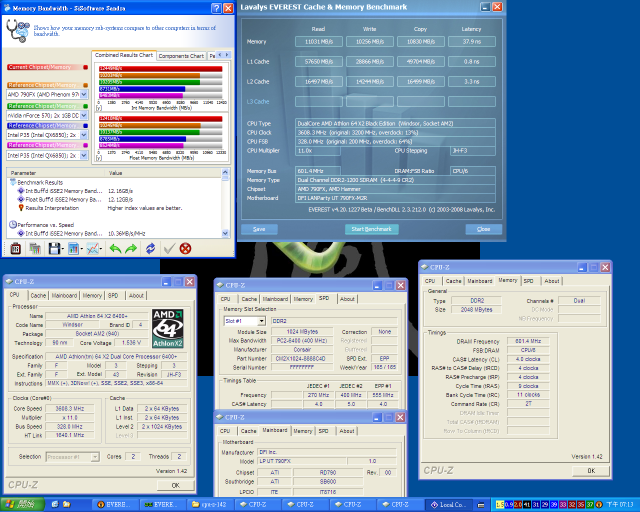Open the arrow next to Sandra line graph icon
Image resolution: width=640 pixels, height=512 pixels.
(100, 249)
